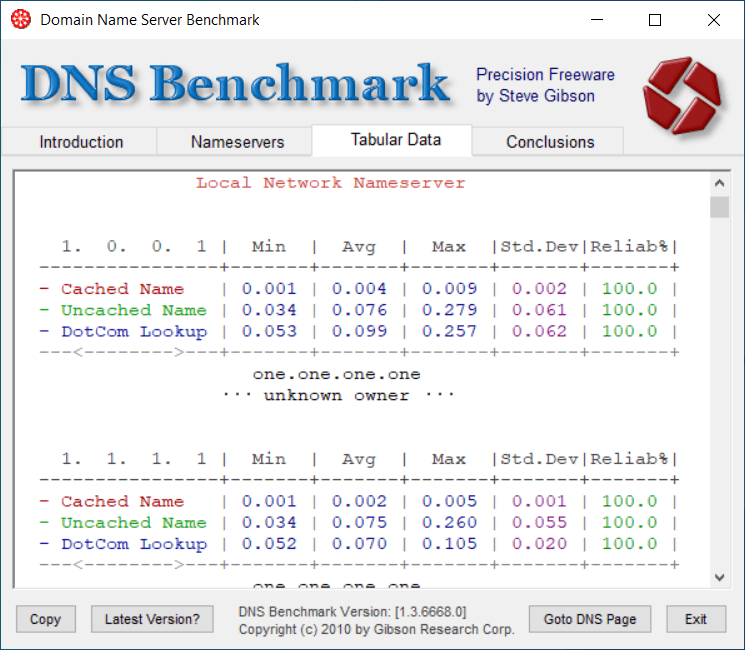
Task: Click the 0.279 max value
Action: point(449,310)
